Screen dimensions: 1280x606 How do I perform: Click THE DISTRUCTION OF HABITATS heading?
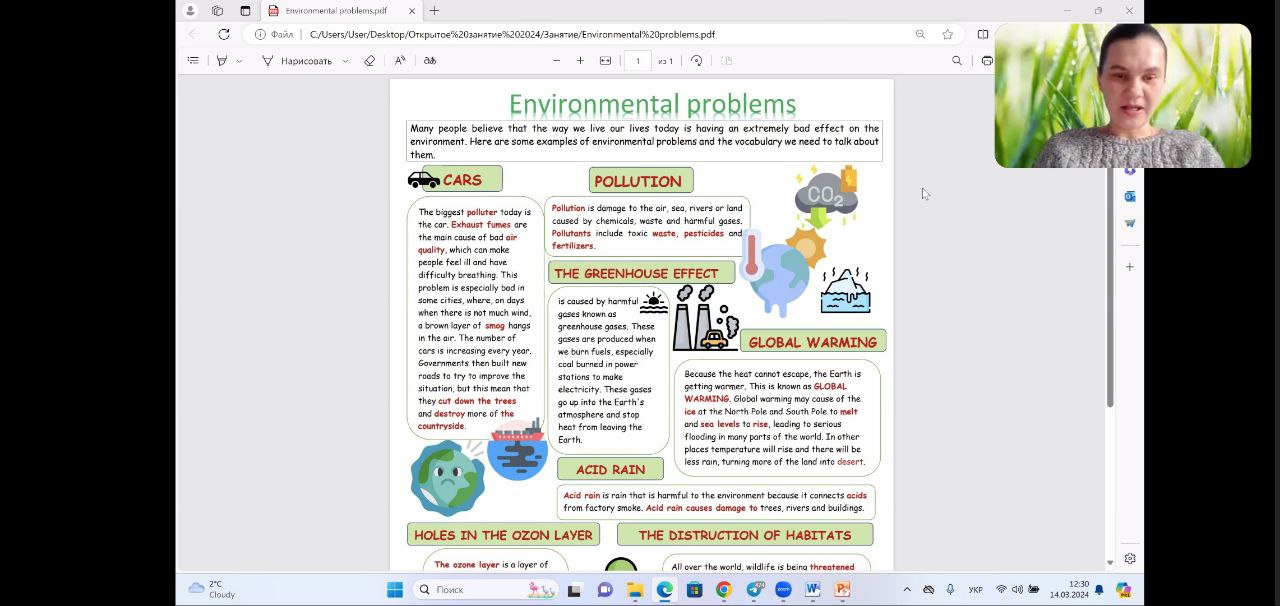(x=745, y=535)
